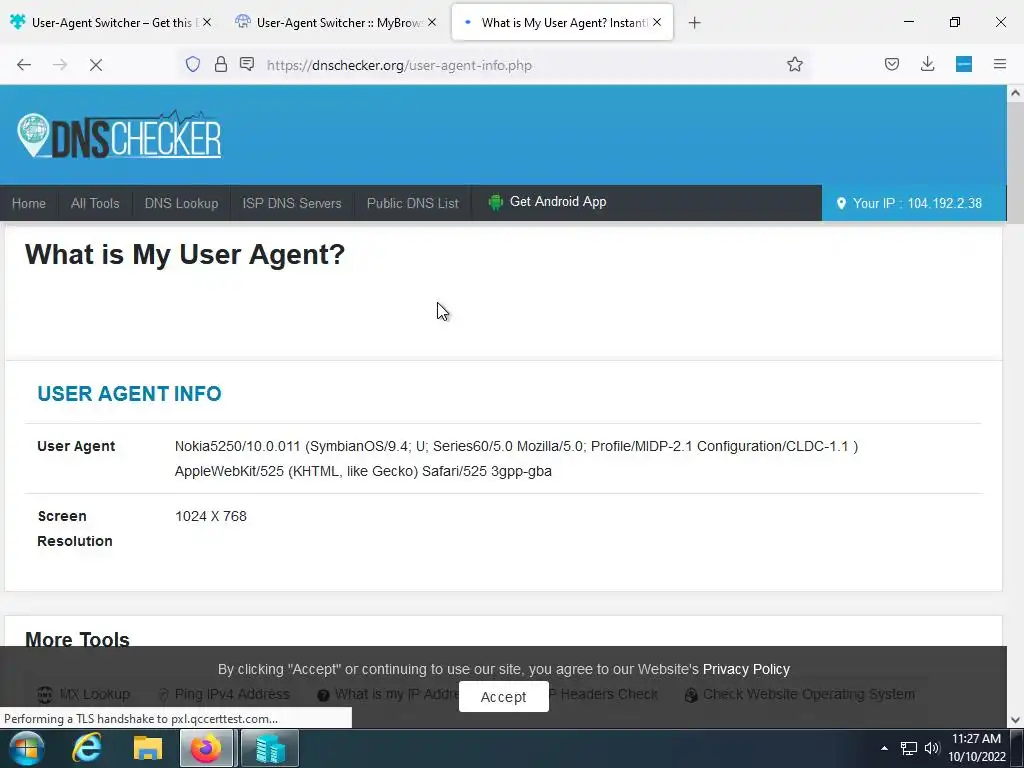
Task: Click the What is My User Agent heading
Action: (x=185, y=255)
